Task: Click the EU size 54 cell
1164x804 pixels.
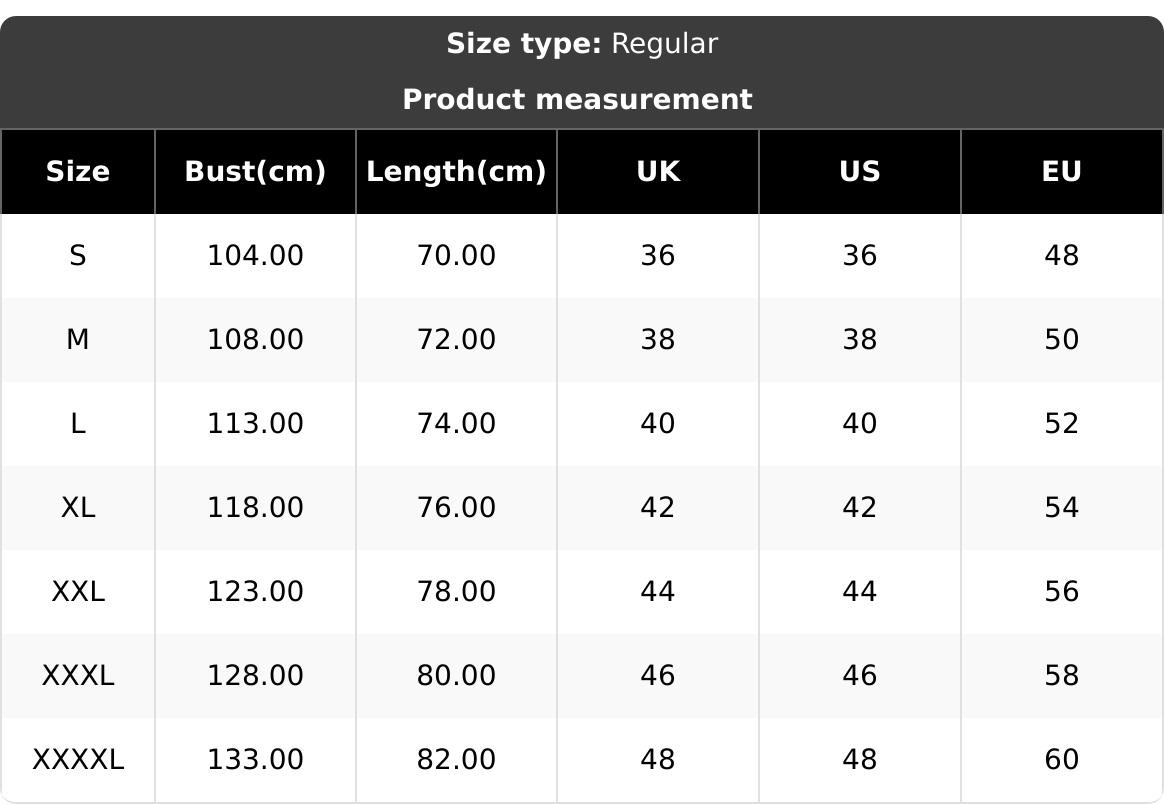Action: (x=1061, y=508)
